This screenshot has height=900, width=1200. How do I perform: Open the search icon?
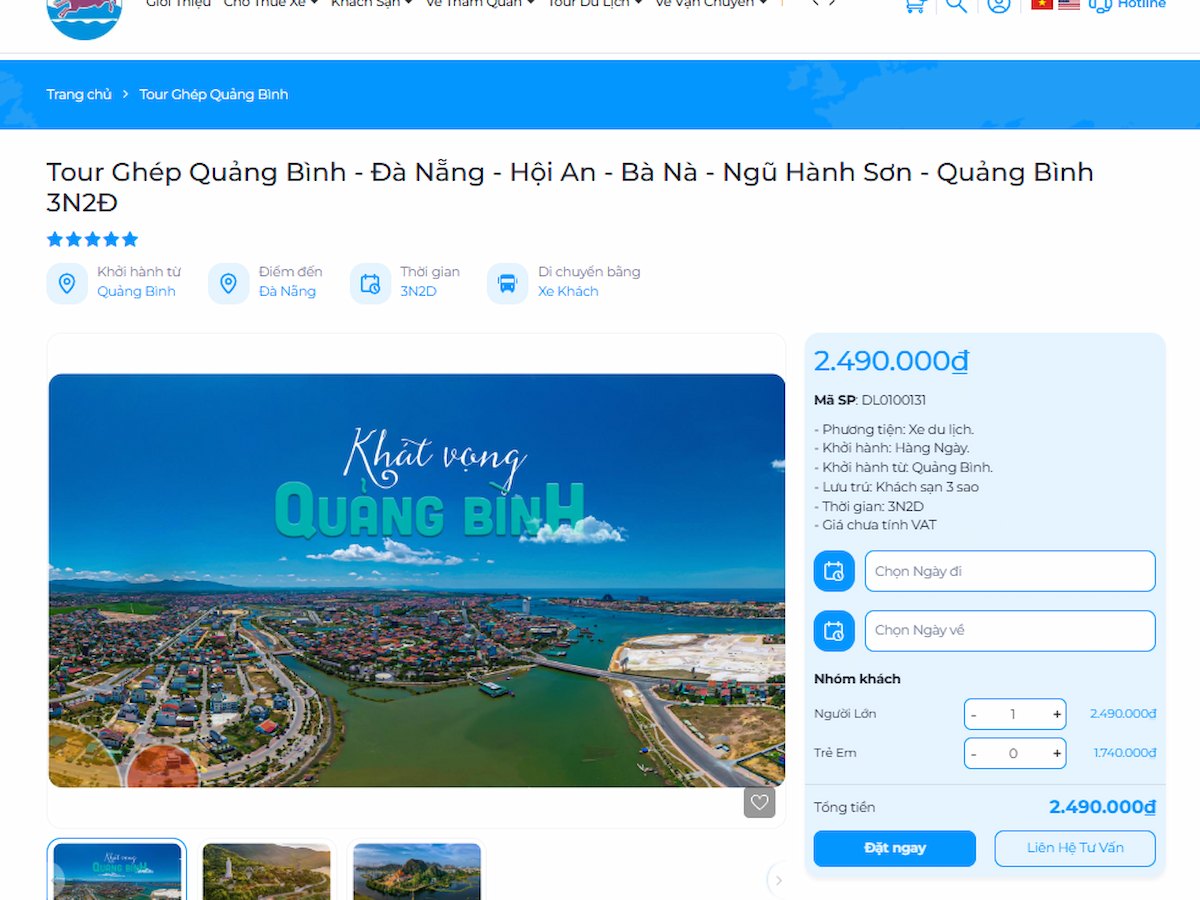pyautogui.click(x=955, y=6)
